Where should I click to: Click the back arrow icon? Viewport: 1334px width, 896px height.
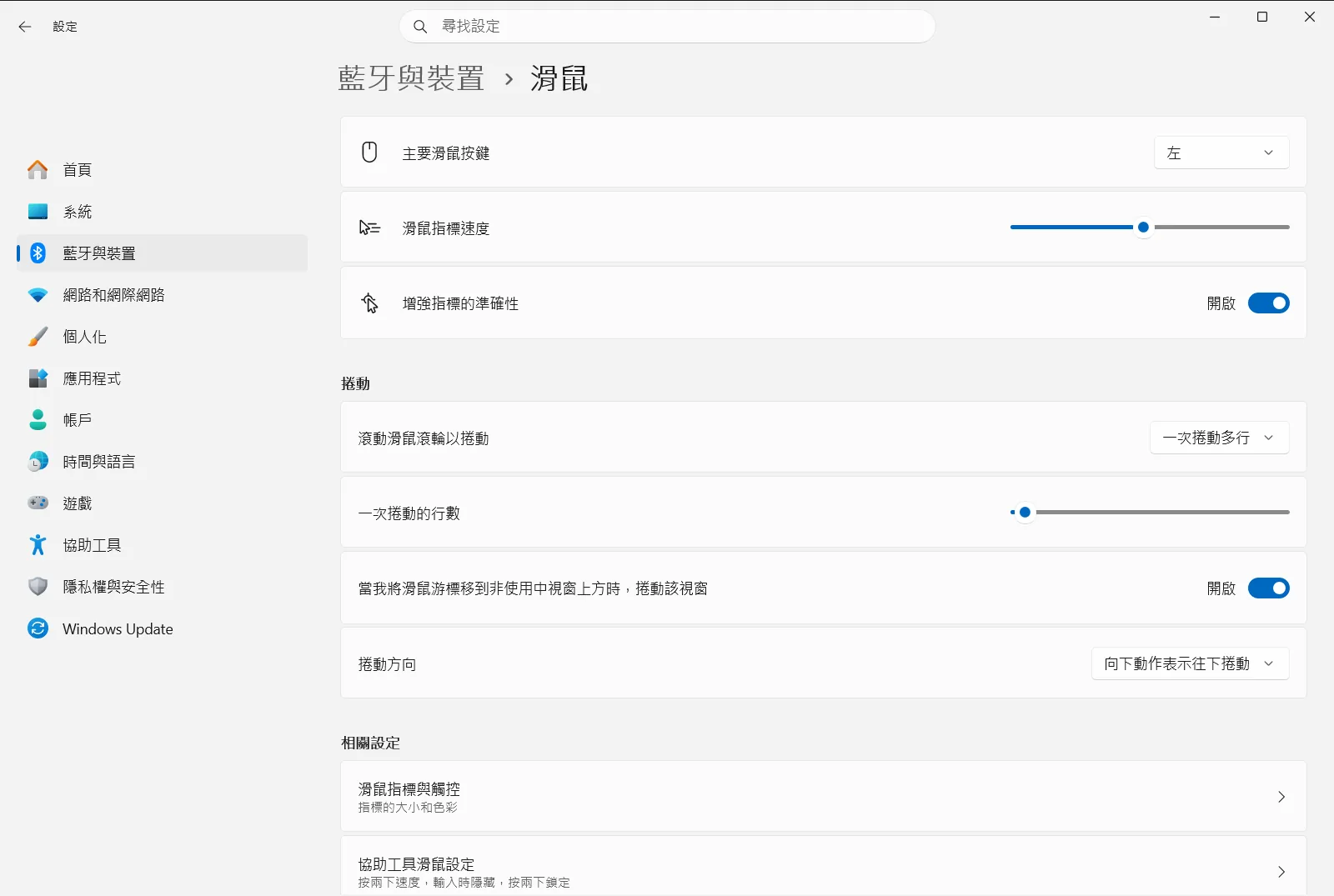point(25,27)
